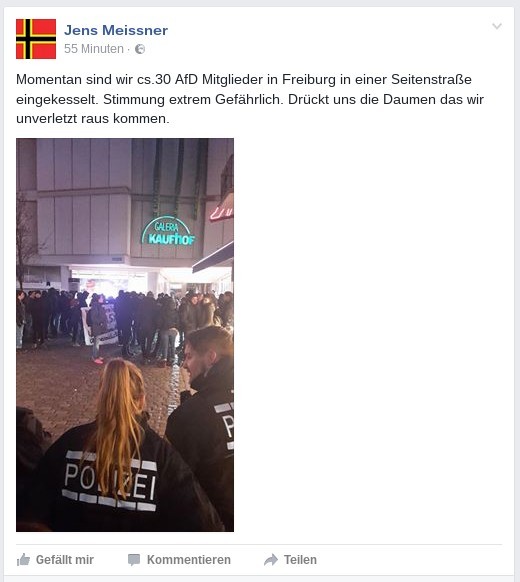
Task: Click the Kommentieren button
Action: [x=179, y=559]
